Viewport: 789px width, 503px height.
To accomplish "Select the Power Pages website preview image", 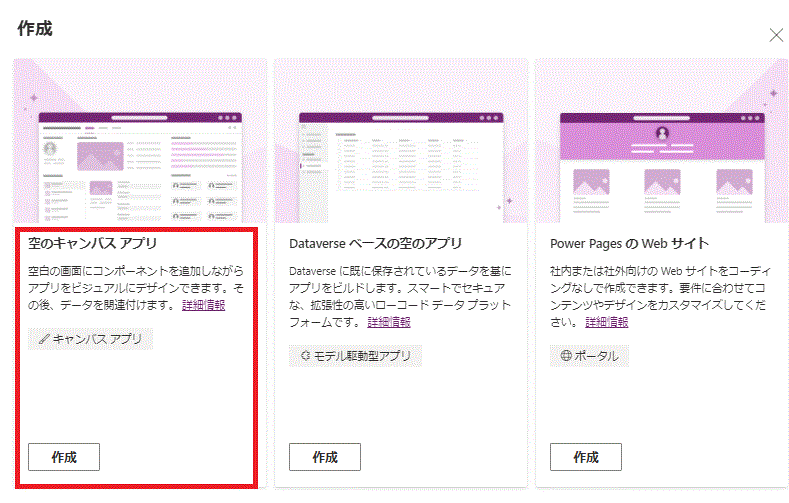I will point(661,165).
